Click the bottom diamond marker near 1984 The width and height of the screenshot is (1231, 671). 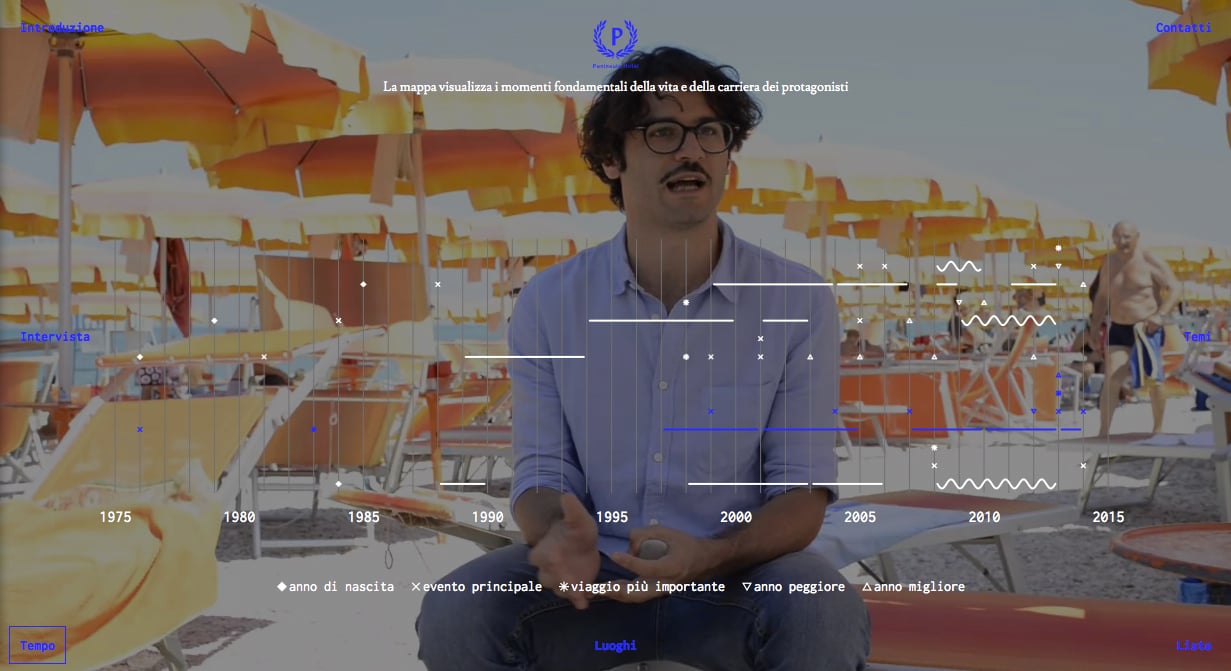click(x=338, y=484)
